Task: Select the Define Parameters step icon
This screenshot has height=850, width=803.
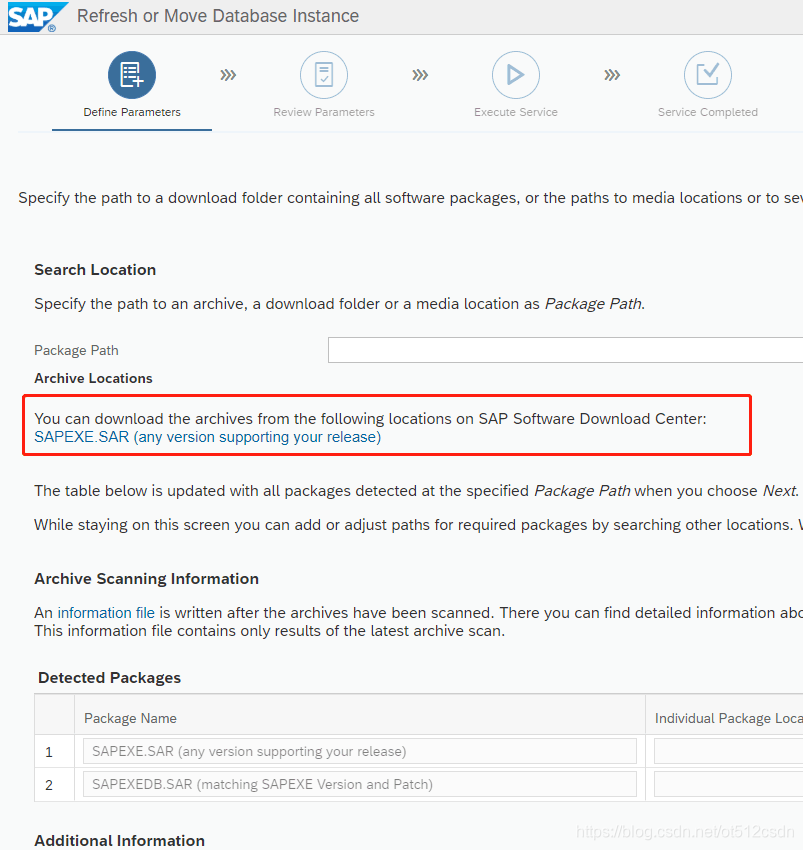Action: click(x=132, y=75)
